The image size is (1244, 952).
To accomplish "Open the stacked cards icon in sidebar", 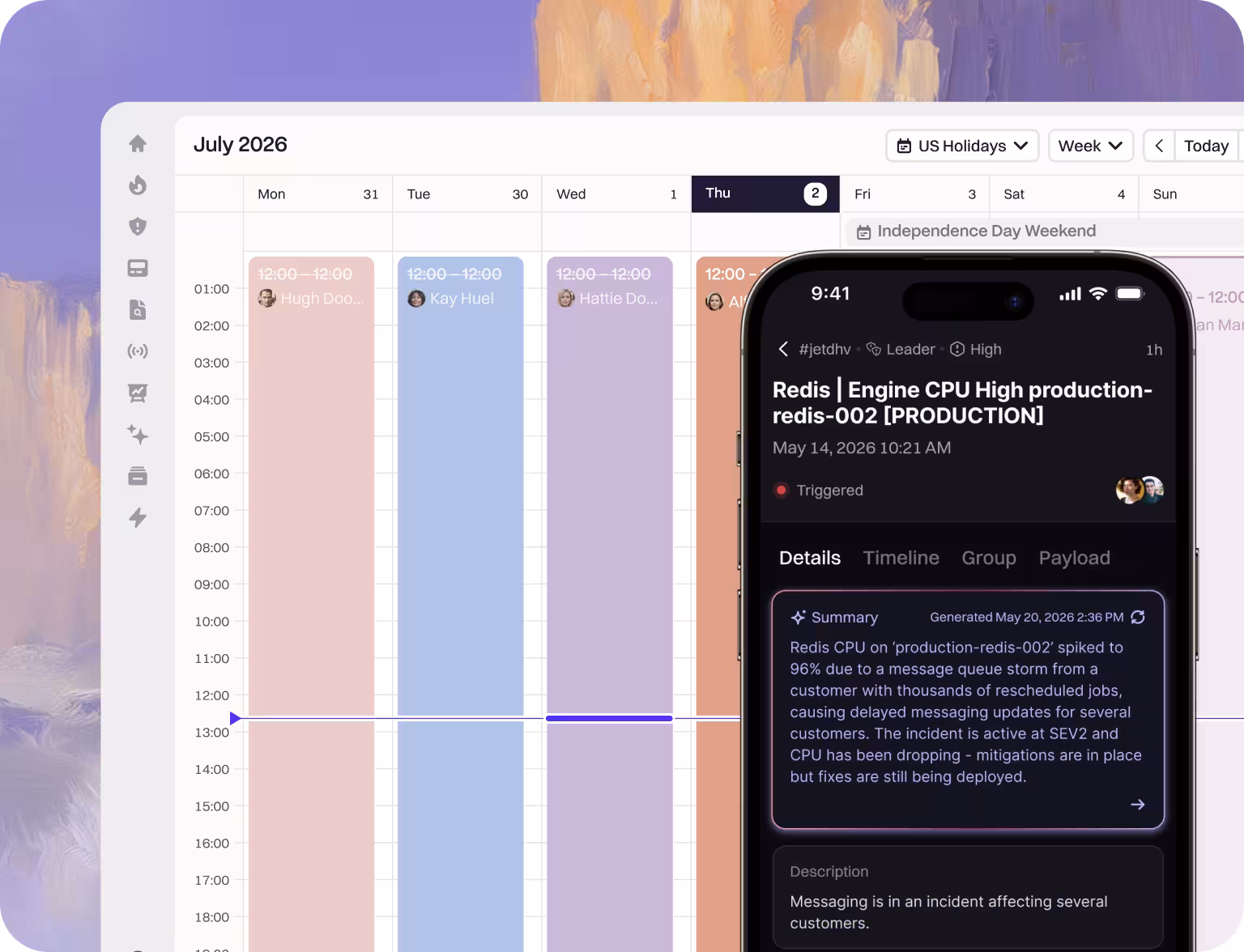I will tap(138, 476).
